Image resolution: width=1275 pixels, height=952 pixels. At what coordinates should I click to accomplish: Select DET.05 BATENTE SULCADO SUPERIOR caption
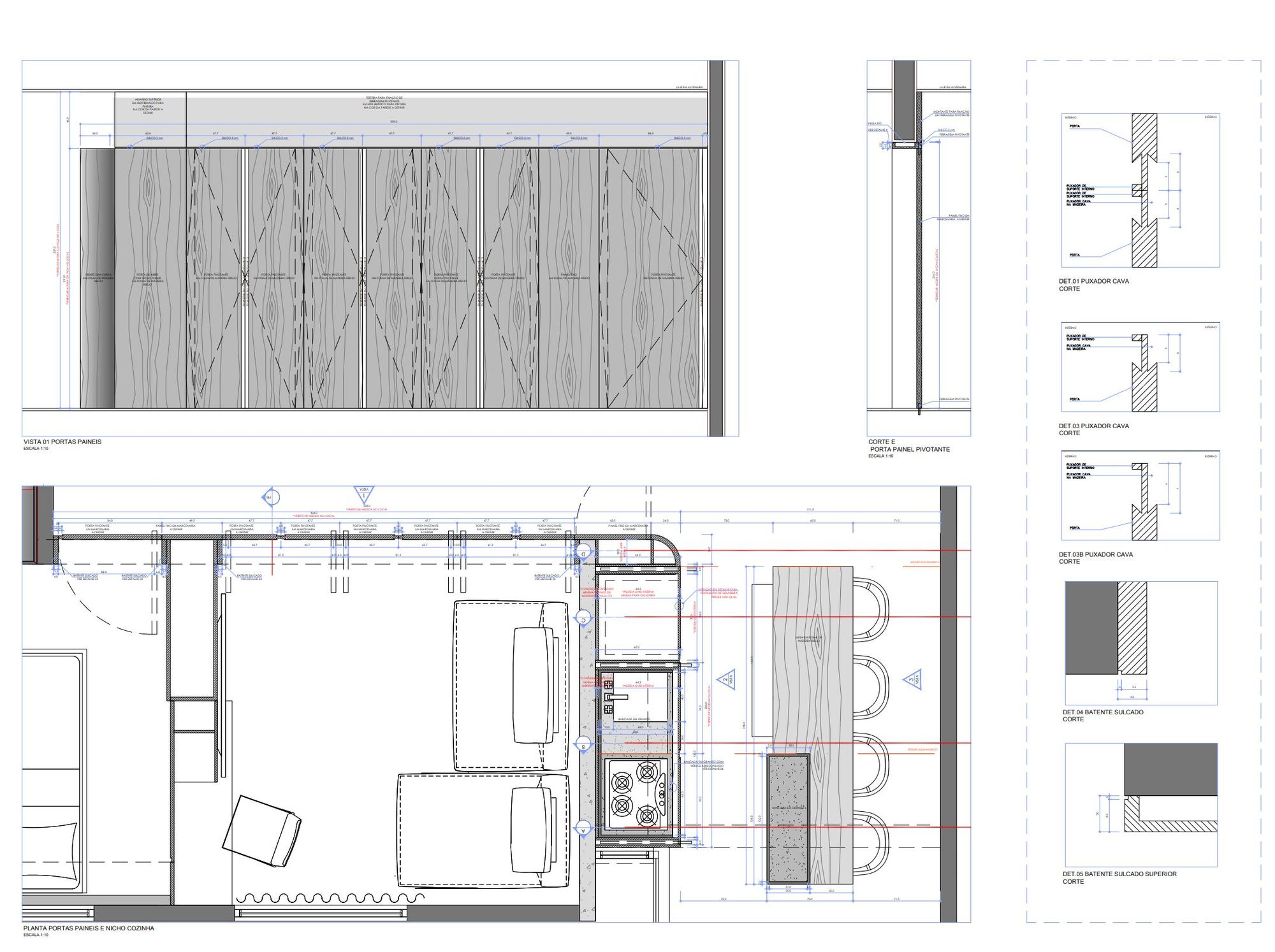pos(1119,874)
